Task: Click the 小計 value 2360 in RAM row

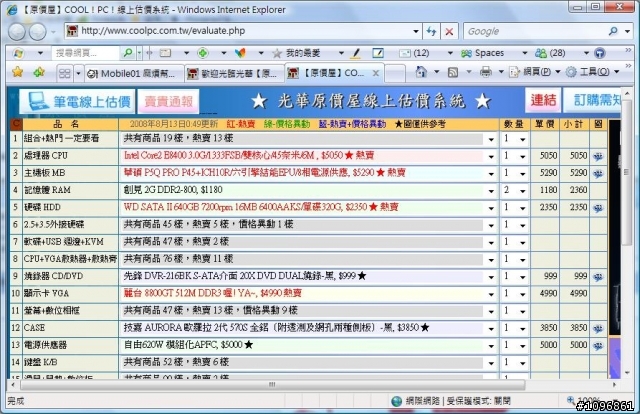Action: coord(578,190)
